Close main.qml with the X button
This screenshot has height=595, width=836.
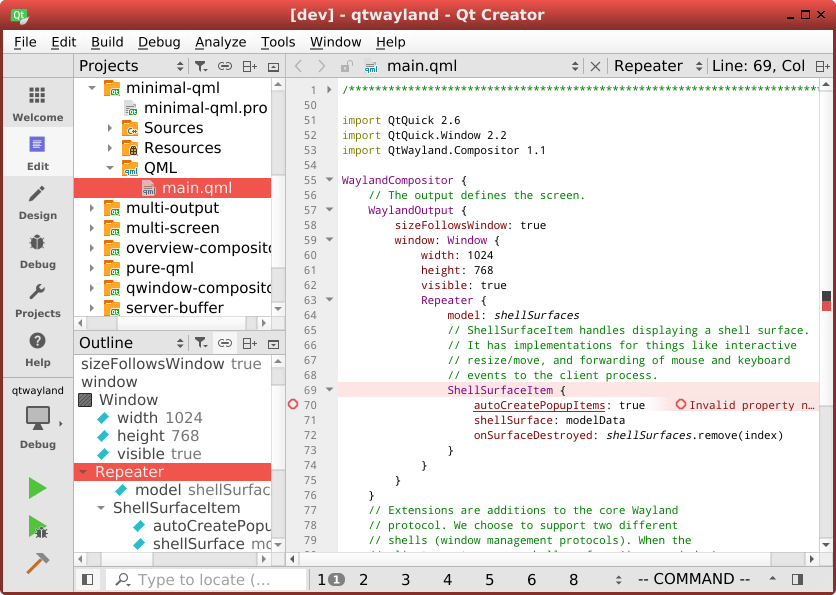(x=596, y=65)
